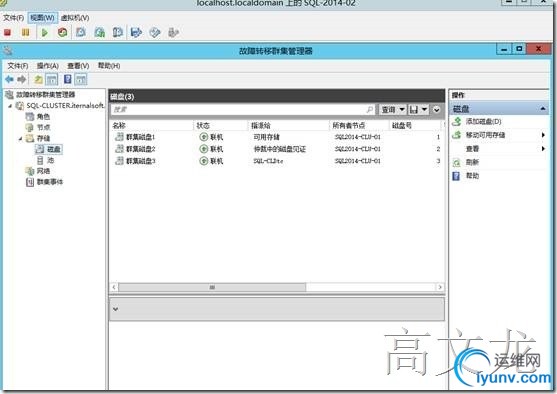Viewport: 557px width, 394px height.
Task: Click the help icon in the actions pane
Action: (x=456, y=176)
